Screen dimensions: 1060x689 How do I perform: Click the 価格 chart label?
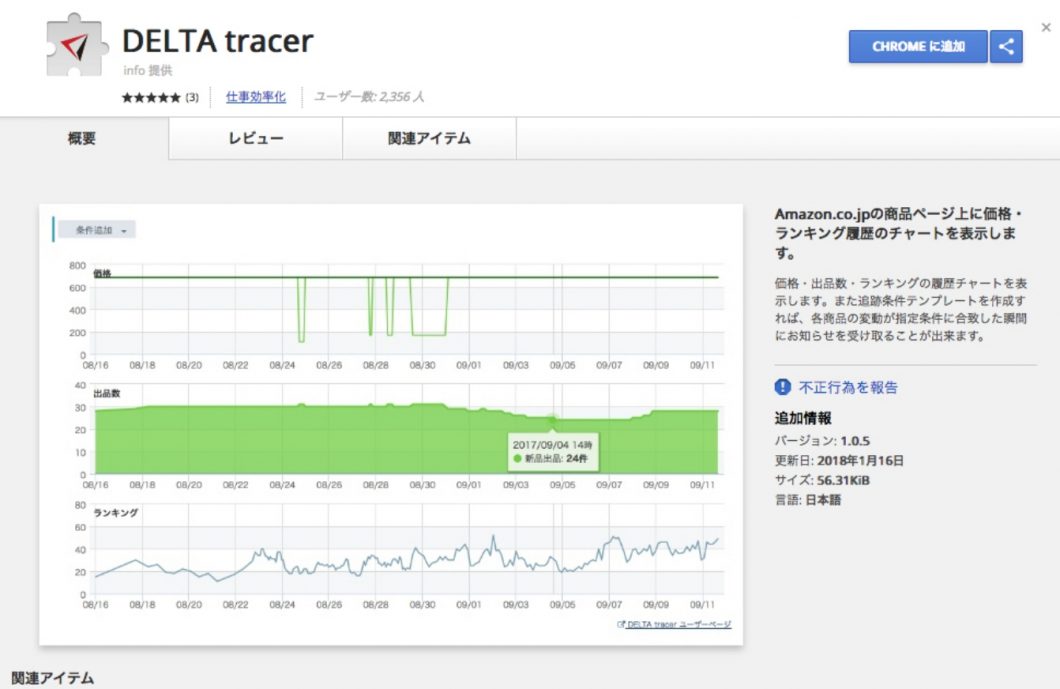[102, 274]
